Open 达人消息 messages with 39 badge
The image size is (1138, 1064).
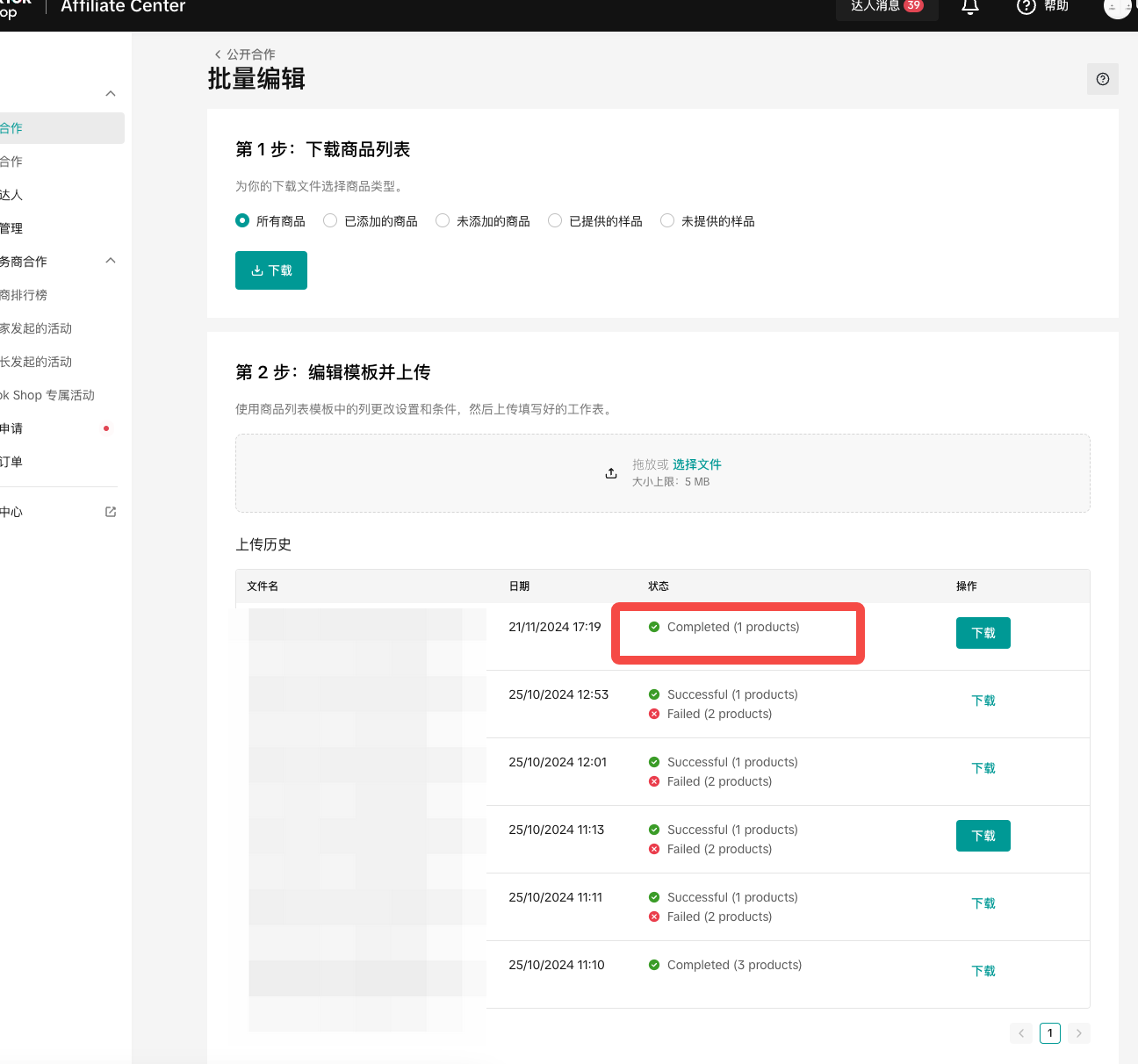[x=886, y=7]
